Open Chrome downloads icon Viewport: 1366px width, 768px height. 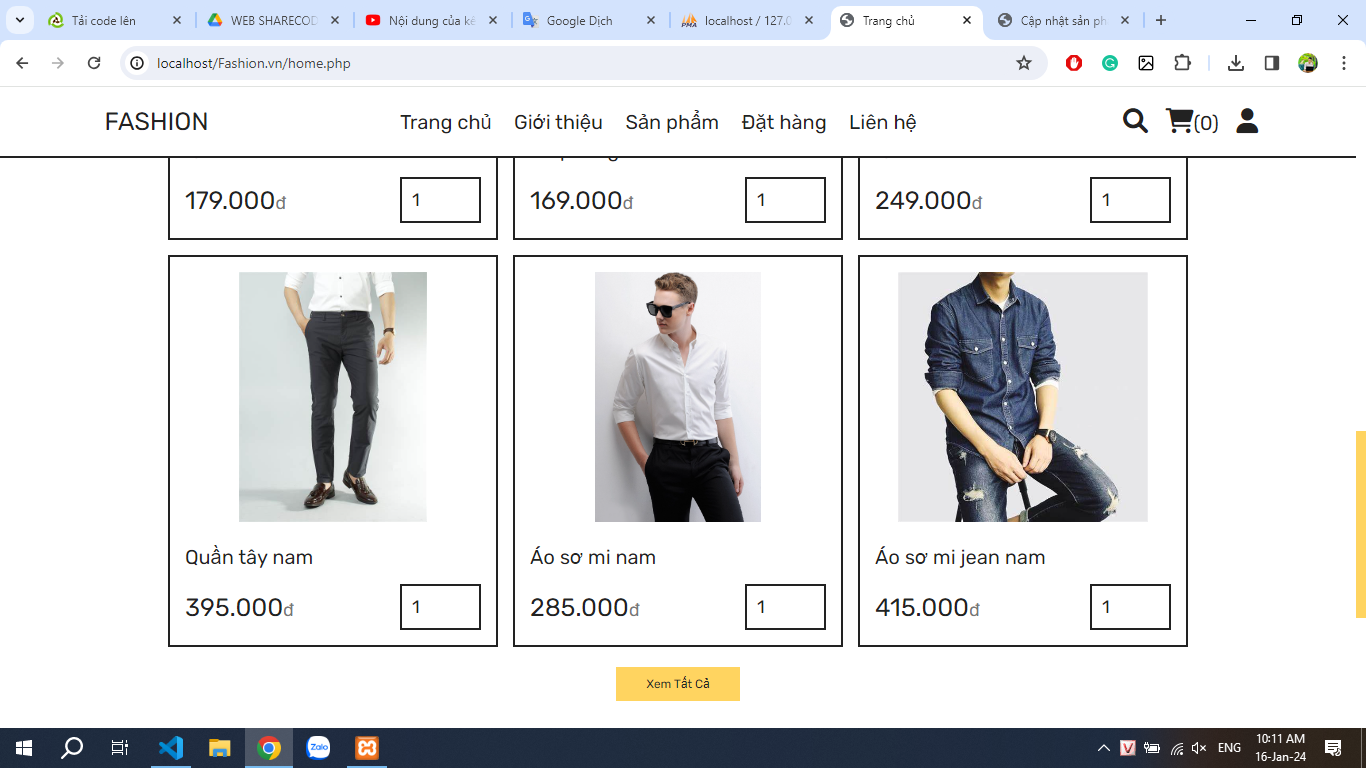(x=1236, y=63)
